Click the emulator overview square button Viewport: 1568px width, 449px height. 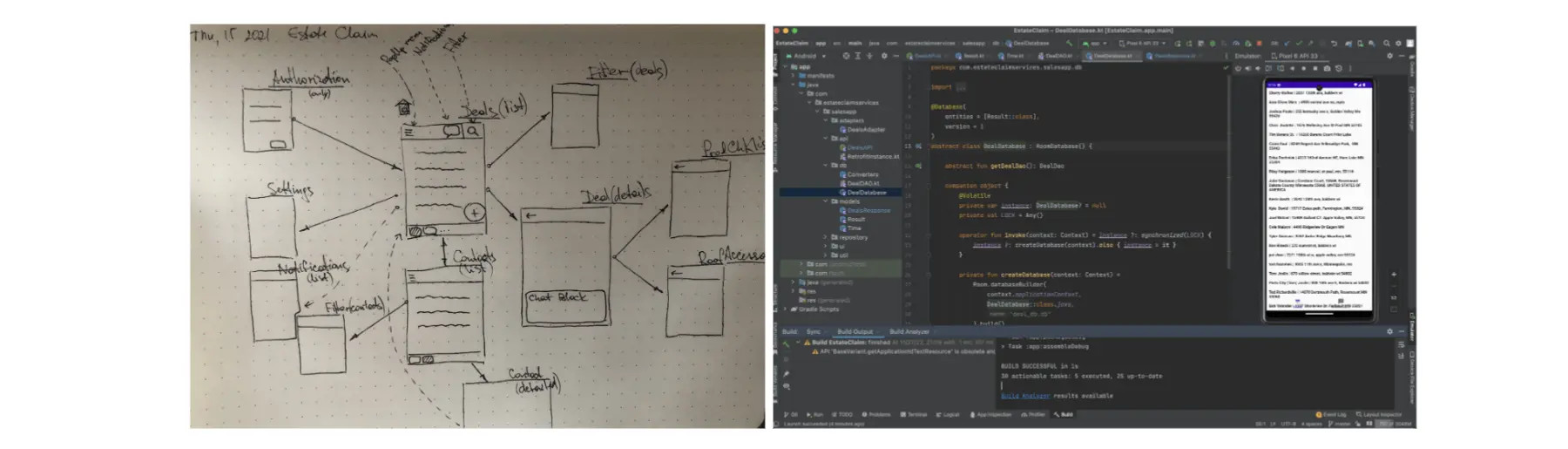coord(1315,68)
